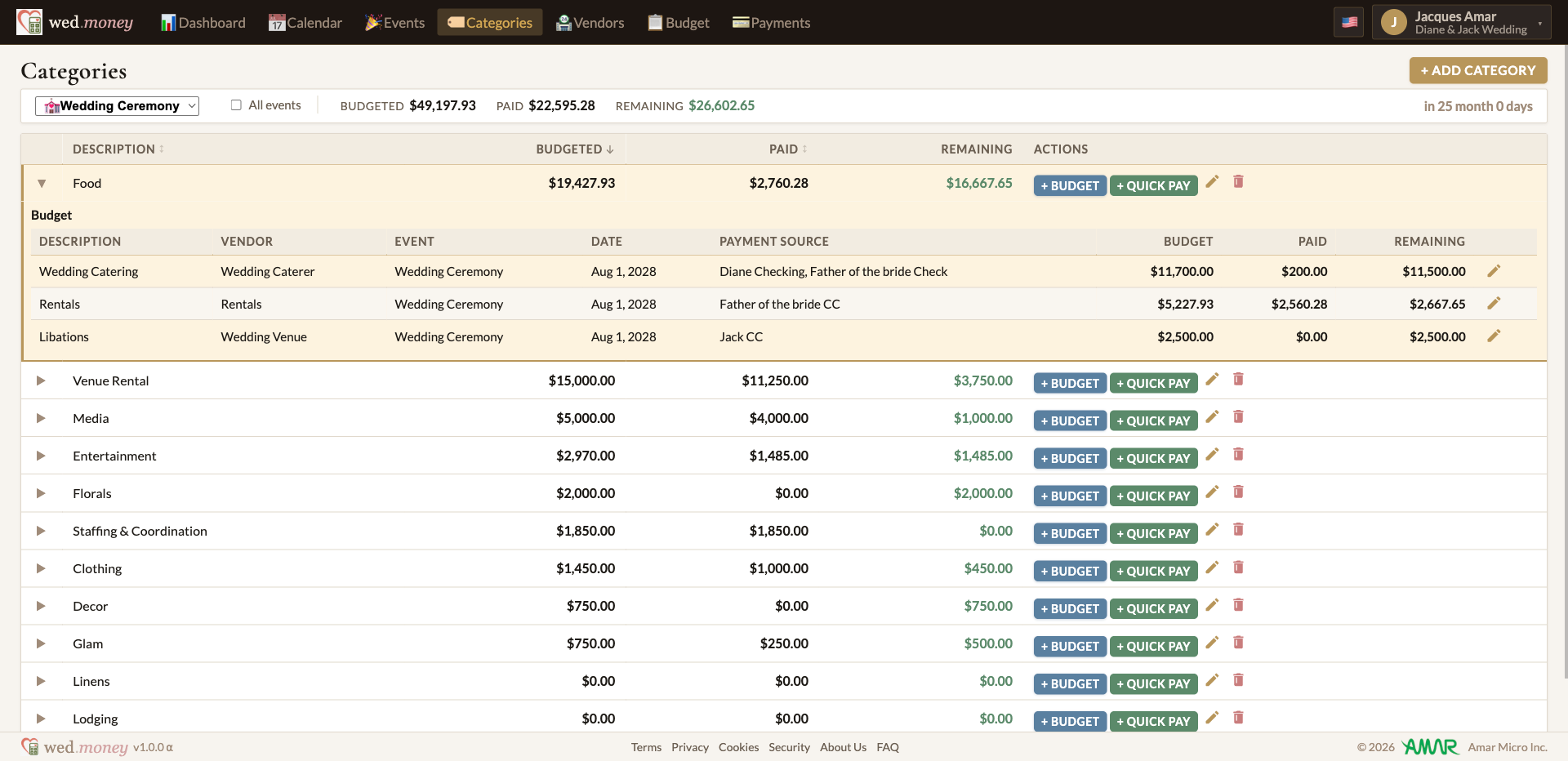This screenshot has height=761, width=1568.
Task: Collapse the Food category row
Action: click(41, 184)
